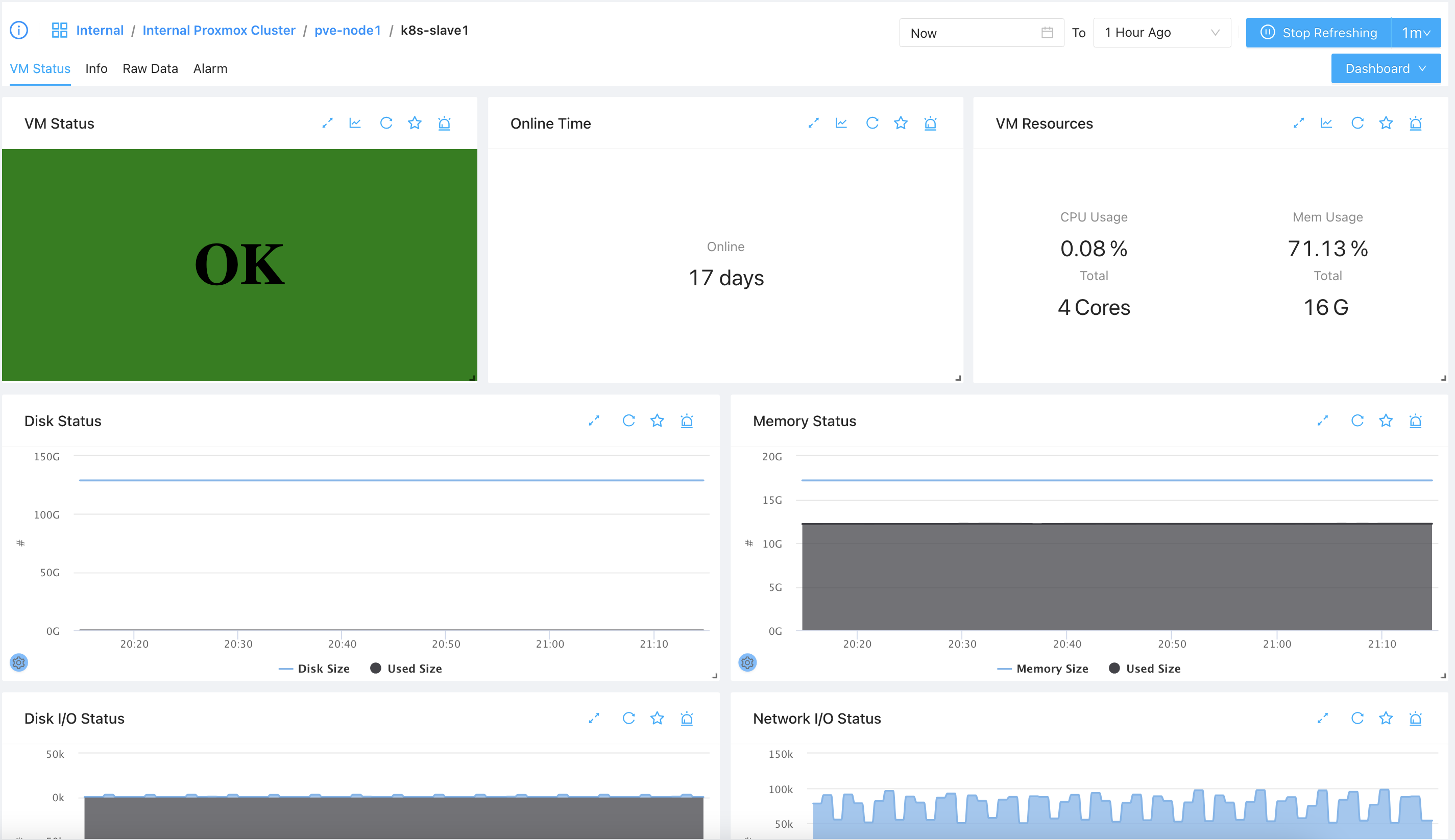Open the 1m refresh interval dropdown

click(x=1416, y=33)
